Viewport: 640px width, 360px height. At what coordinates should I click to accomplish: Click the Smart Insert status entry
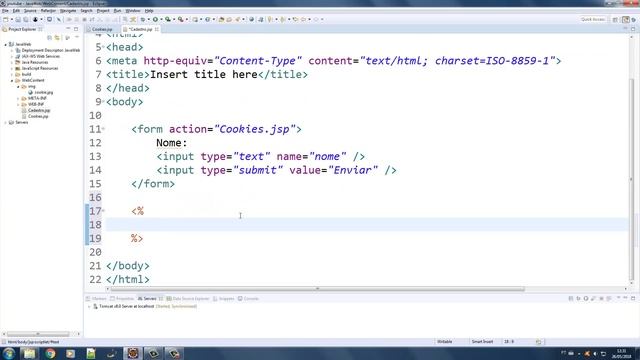pos(482,342)
